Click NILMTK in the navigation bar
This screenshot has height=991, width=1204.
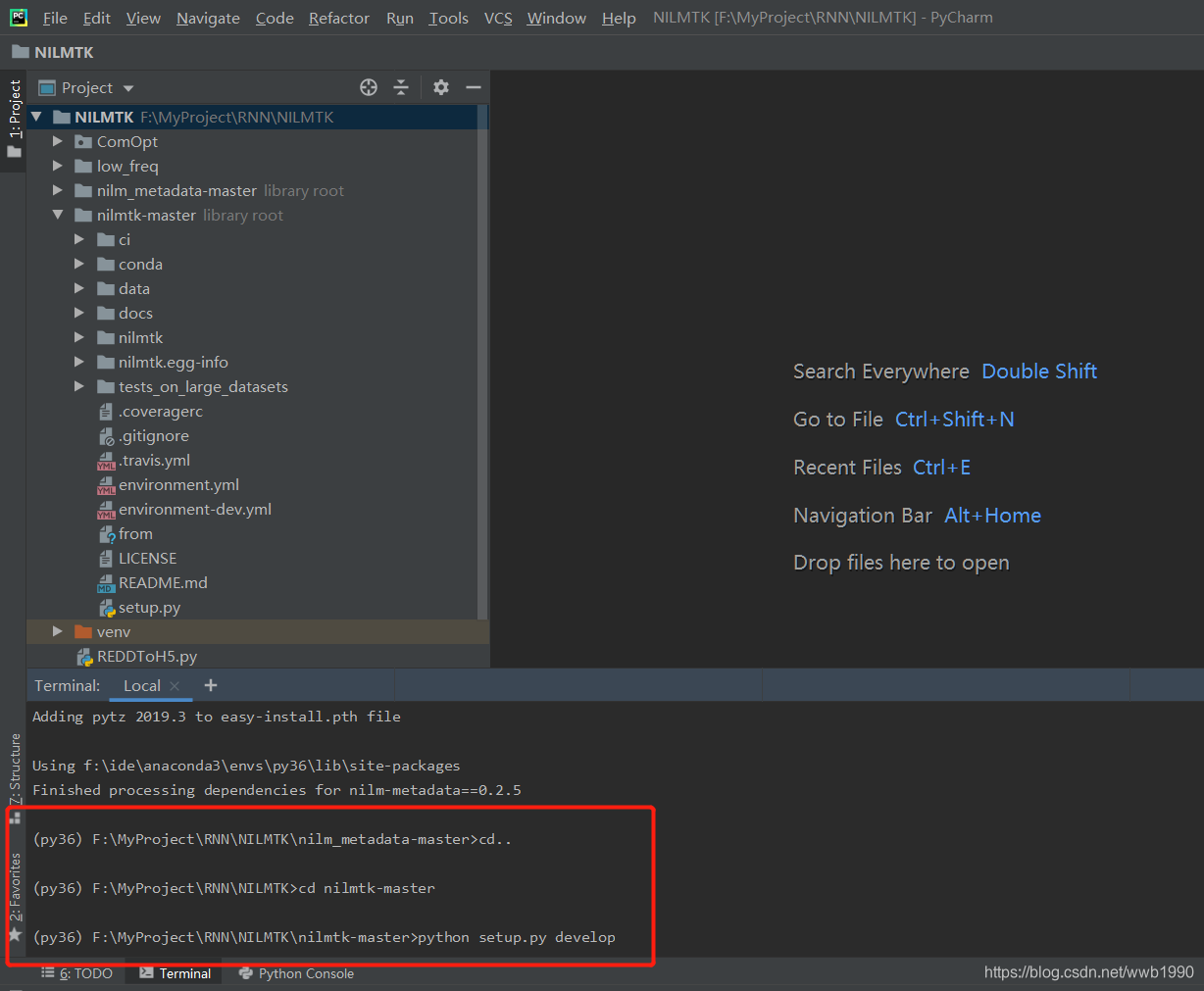click(x=53, y=52)
